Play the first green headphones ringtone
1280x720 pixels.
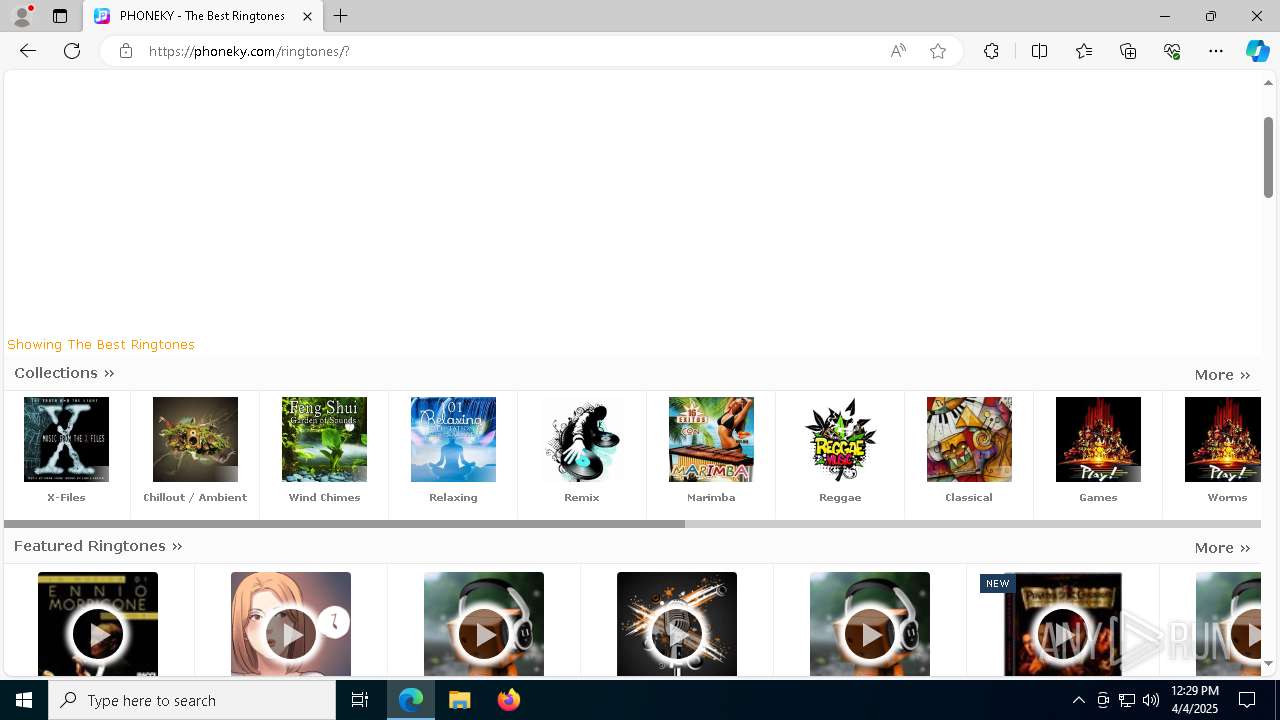point(484,634)
